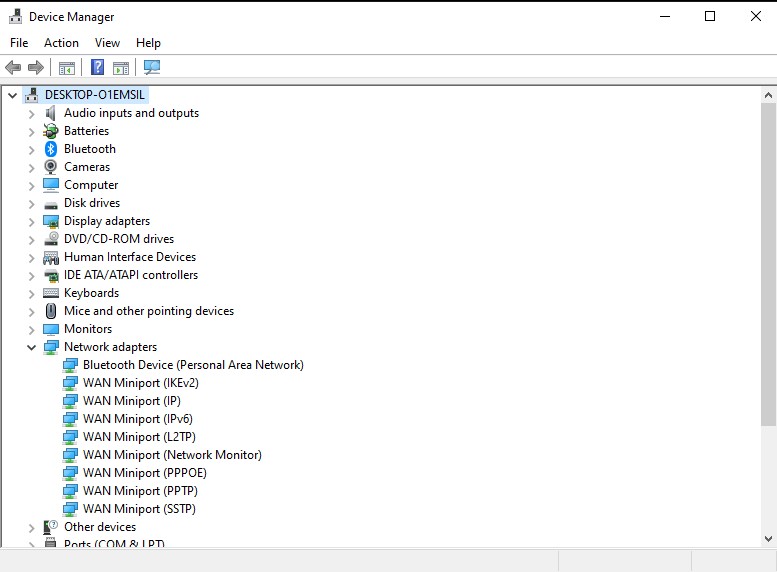The image size is (777, 572).
Task: Click the WAN Miniport (SSTP) adapter icon
Action: 70,509
